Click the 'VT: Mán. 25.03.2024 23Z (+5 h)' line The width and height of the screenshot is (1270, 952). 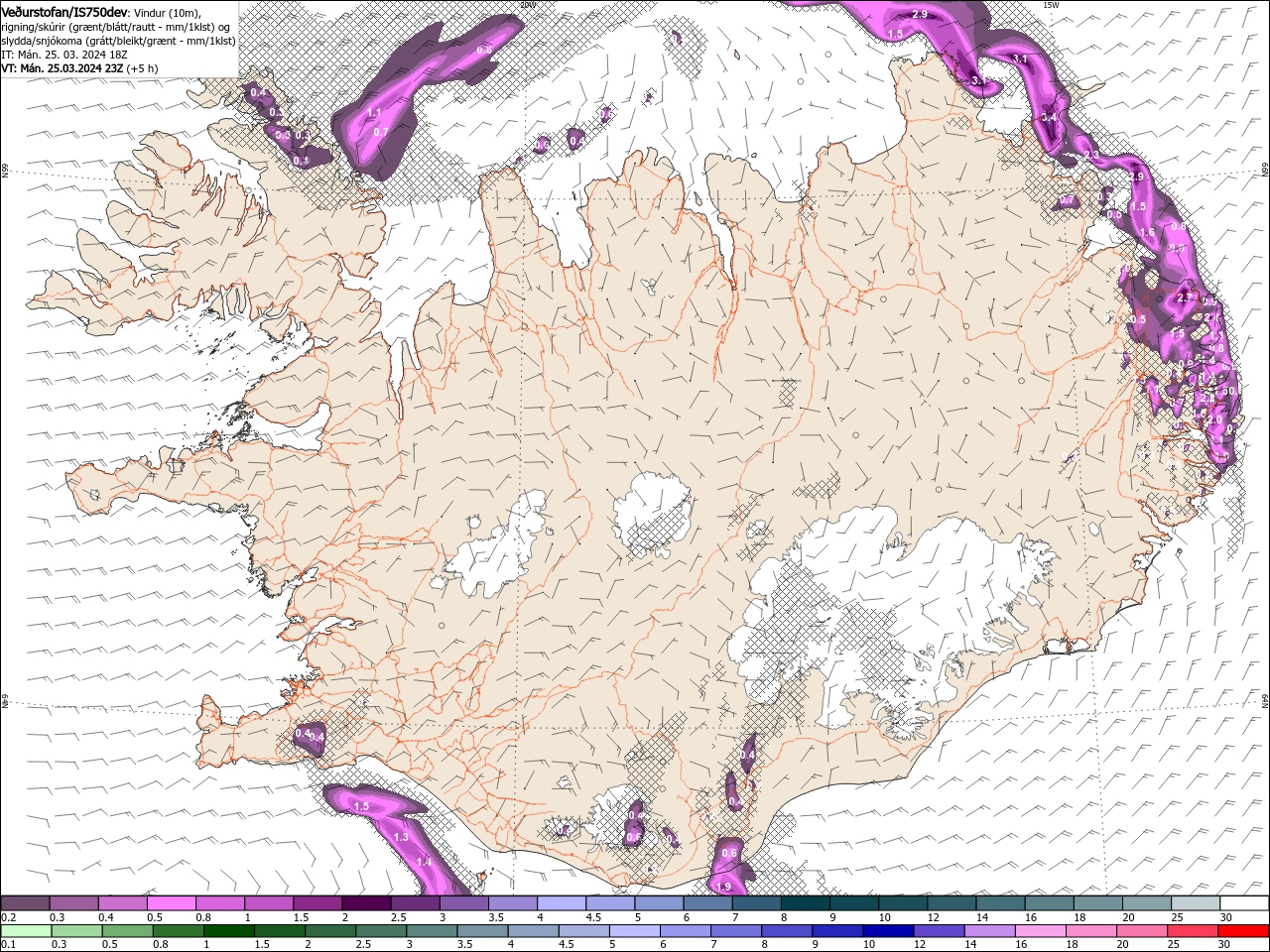click(79, 68)
